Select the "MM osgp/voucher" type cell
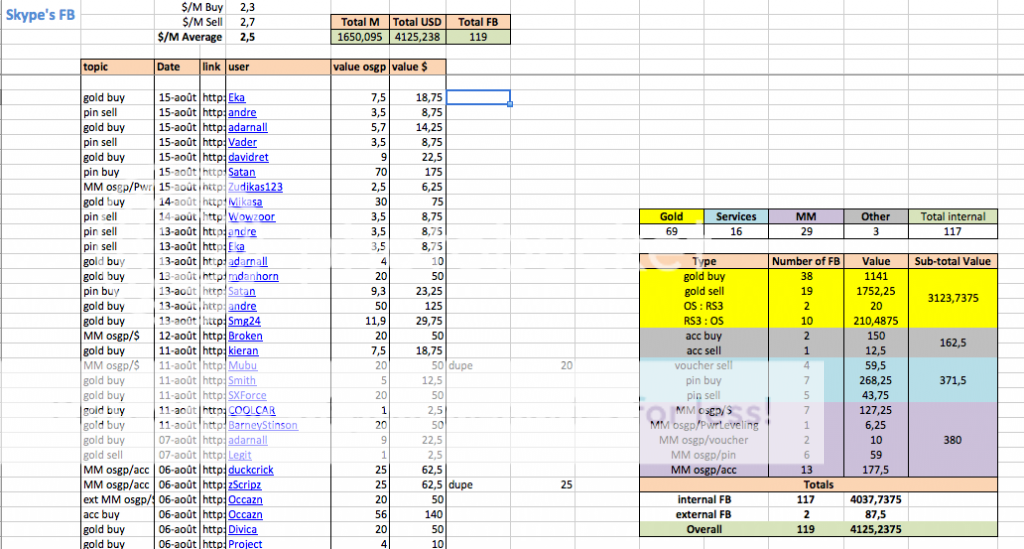Screen dimensions: 1024x549 pos(704,440)
